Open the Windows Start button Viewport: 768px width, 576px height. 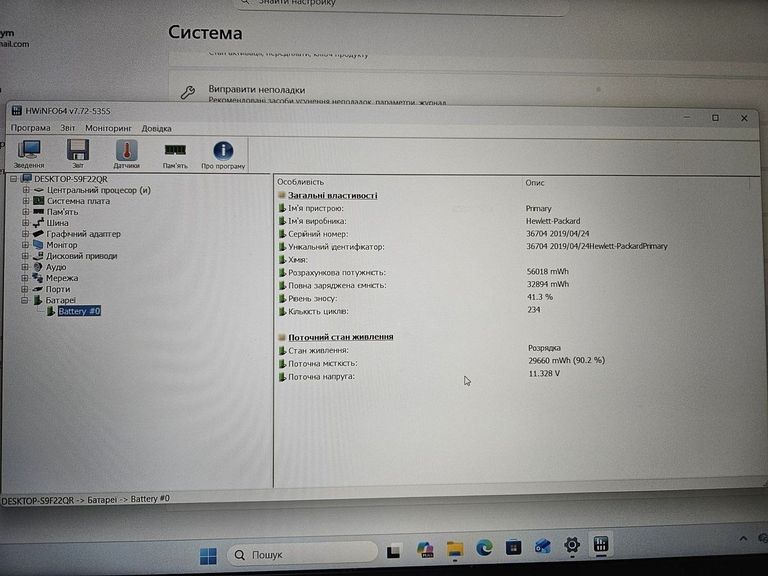(x=208, y=555)
